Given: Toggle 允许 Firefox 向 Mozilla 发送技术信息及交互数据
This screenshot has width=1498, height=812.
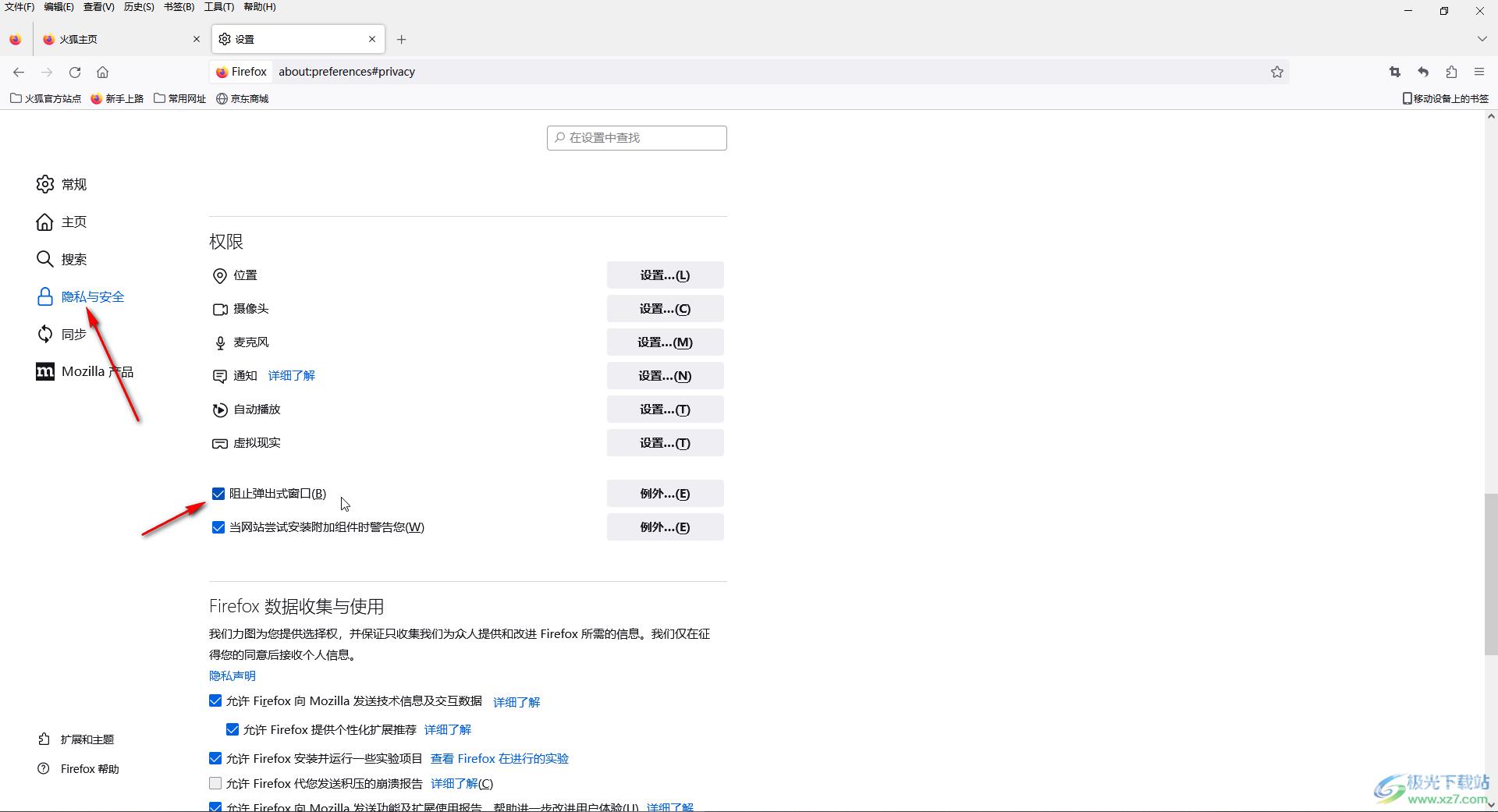Looking at the screenshot, I should (x=215, y=700).
